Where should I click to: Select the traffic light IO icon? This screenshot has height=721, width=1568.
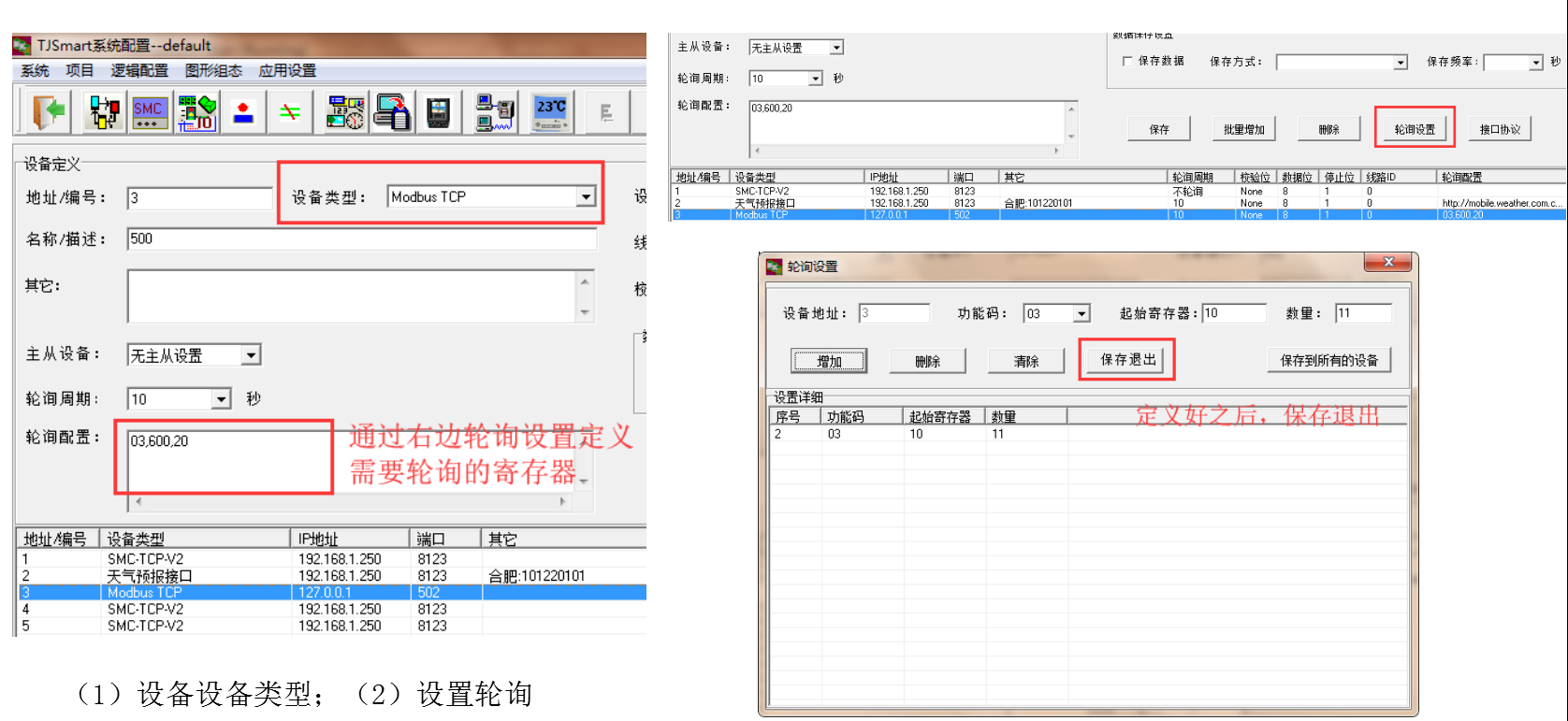197,112
